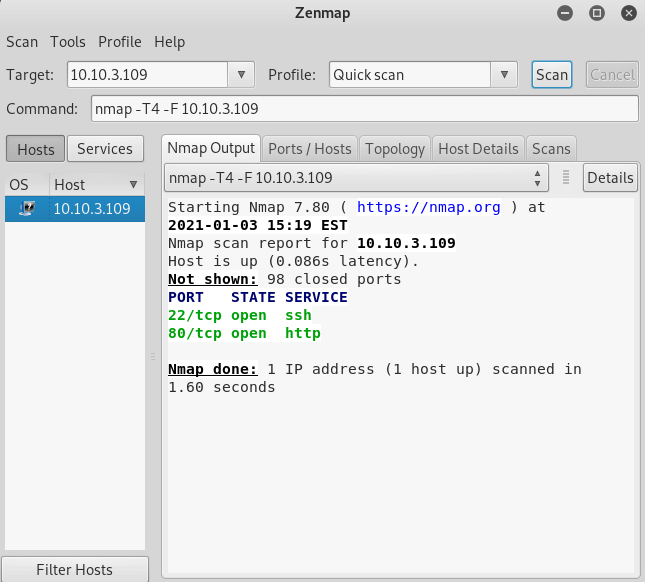Image resolution: width=645 pixels, height=582 pixels.
Task: Click the 80/tcp open http line
Action: pyautogui.click(x=244, y=334)
